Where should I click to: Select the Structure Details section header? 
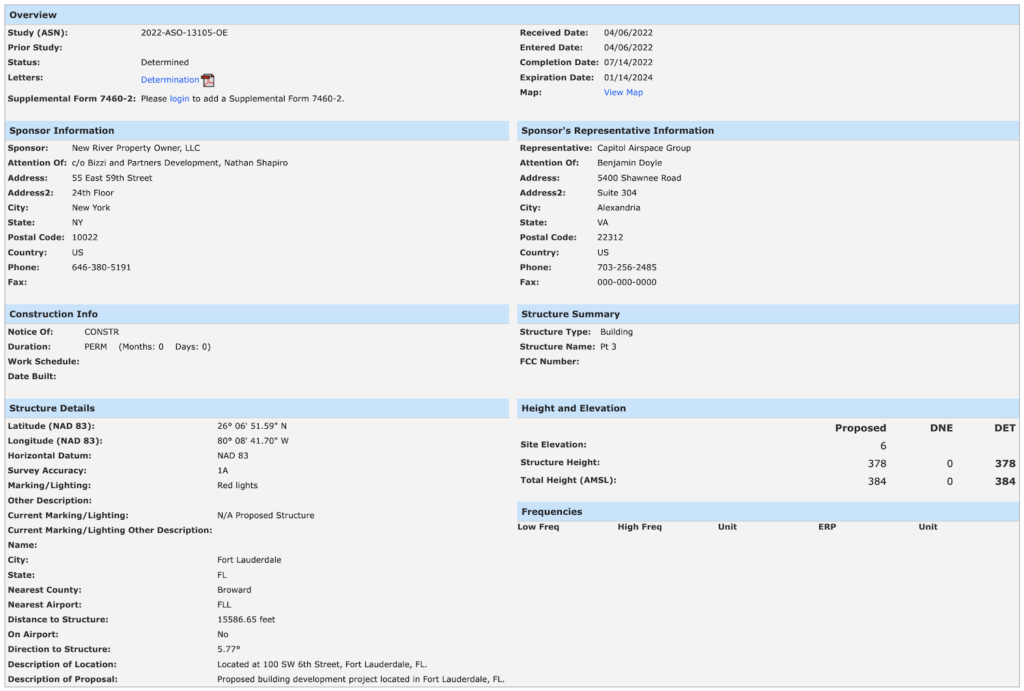pyautogui.click(x=52, y=408)
